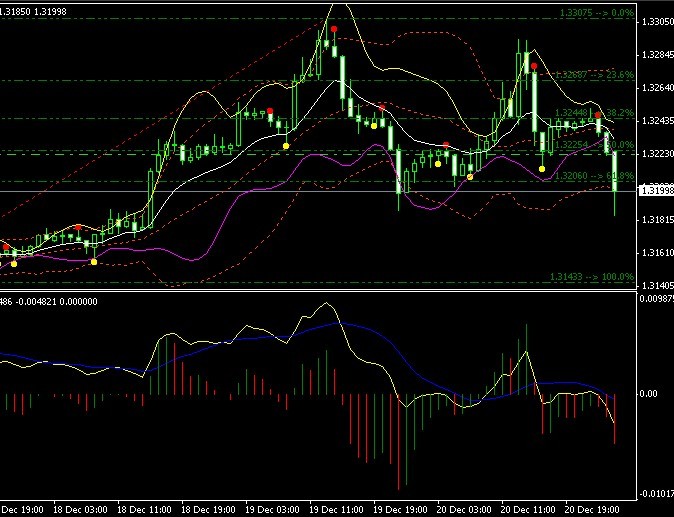Click the 1.33050 price axis label
Viewport: 674px width, 517px height.
point(657,21)
